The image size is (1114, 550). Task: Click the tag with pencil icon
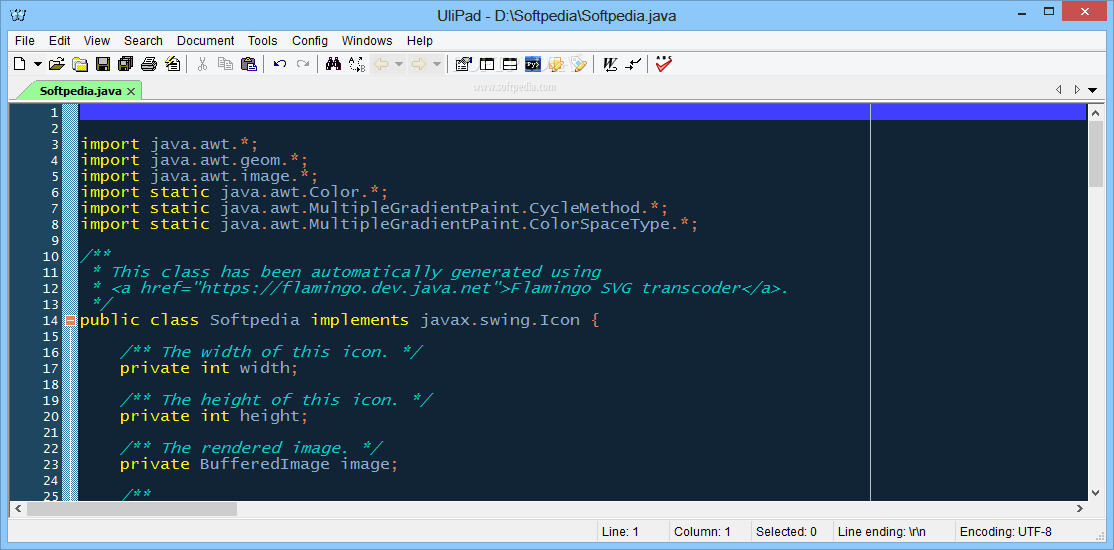(x=579, y=64)
